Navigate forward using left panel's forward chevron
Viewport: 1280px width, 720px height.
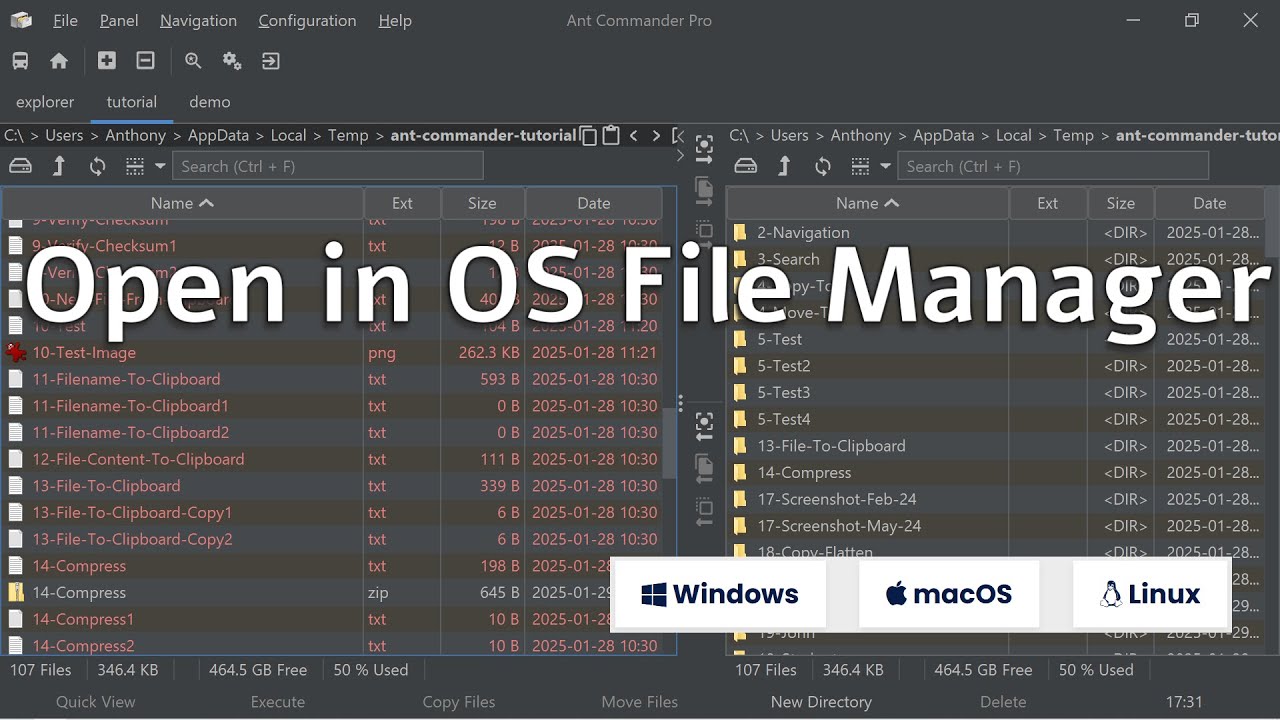tap(656, 135)
